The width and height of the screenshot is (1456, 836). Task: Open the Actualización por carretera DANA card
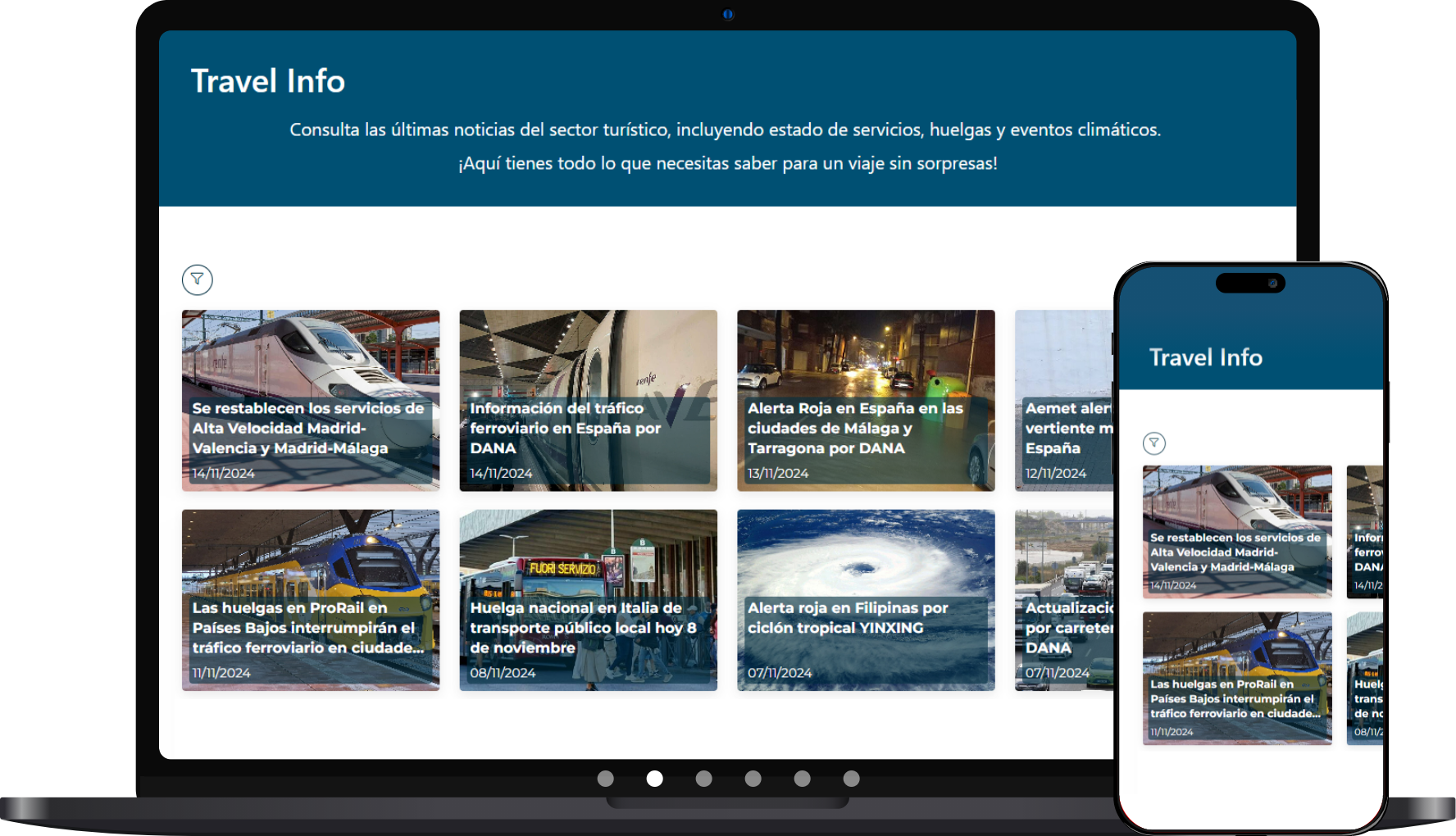pyautogui.click(x=1063, y=600)
